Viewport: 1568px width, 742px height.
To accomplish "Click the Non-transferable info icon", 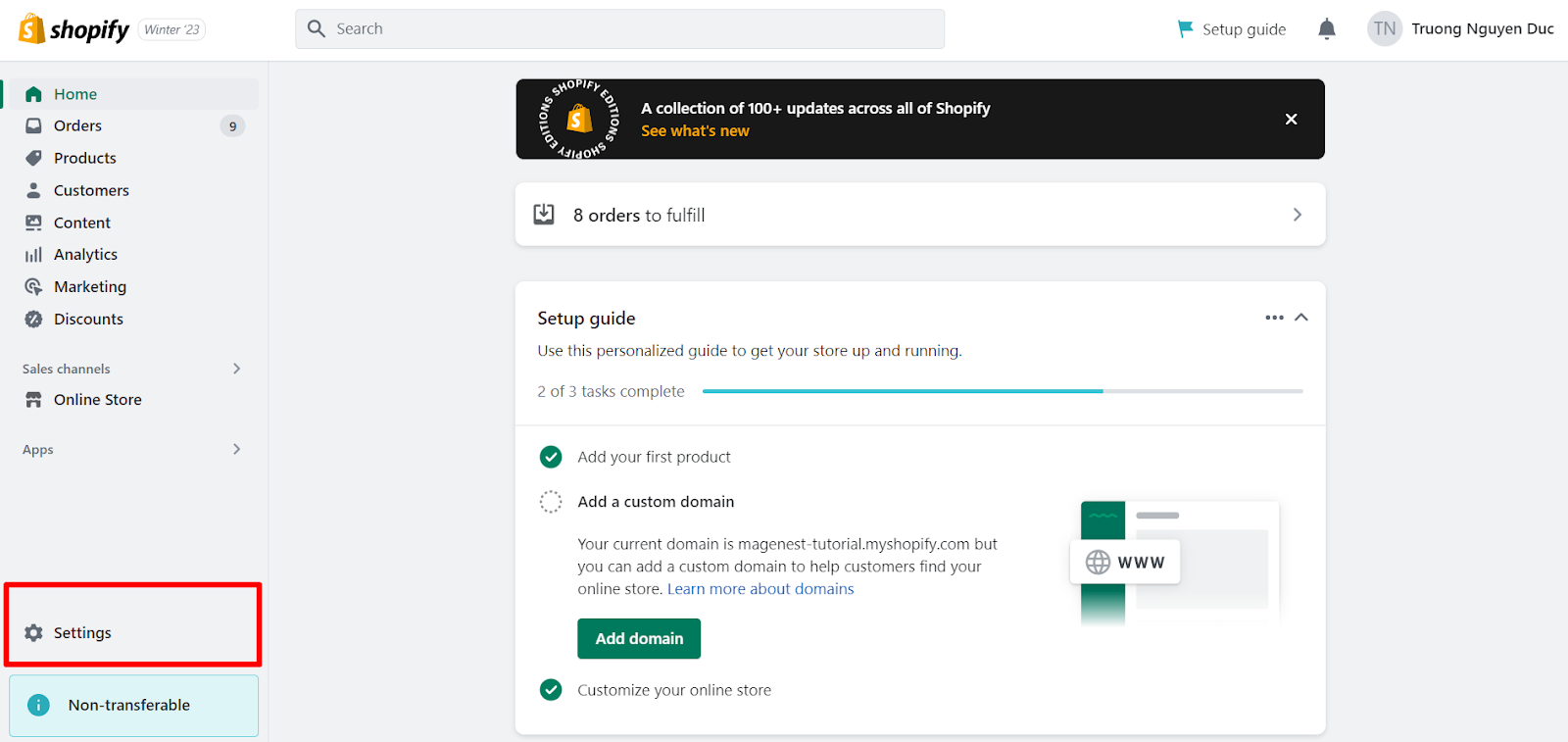I will point(38,706).
